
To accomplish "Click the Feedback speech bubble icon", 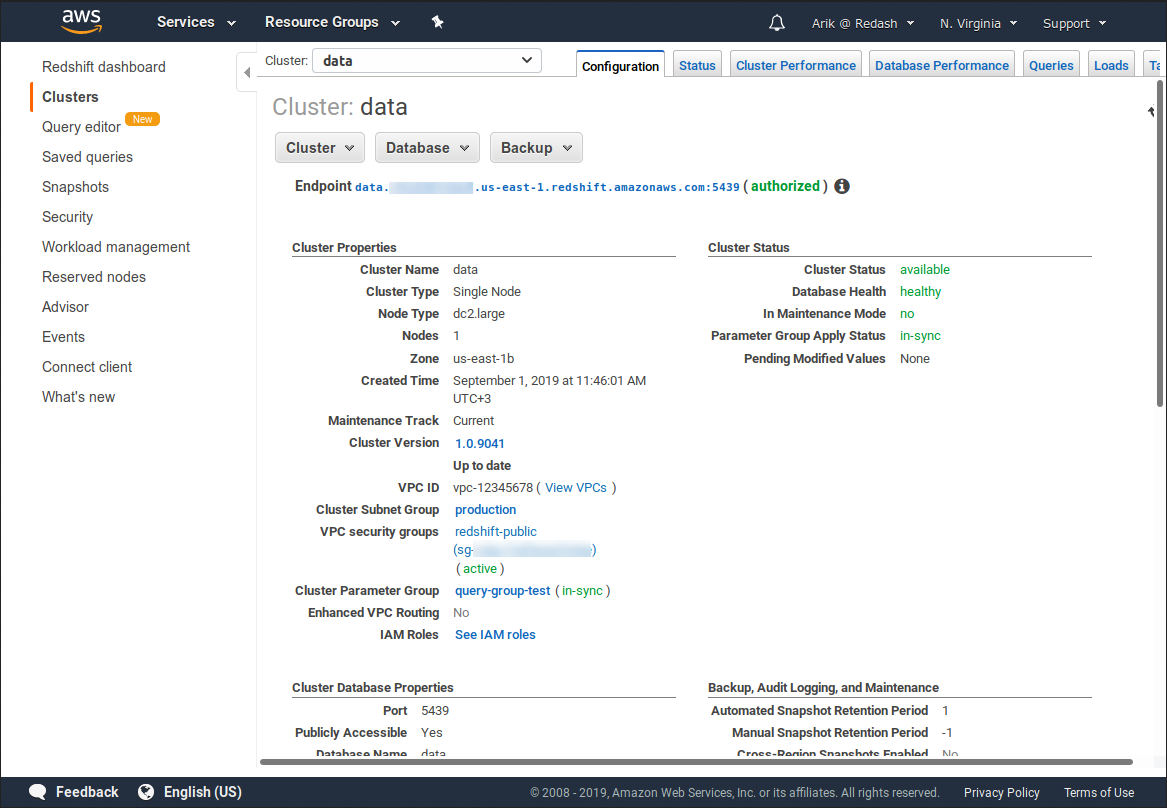I will click(x=38, y=792).
